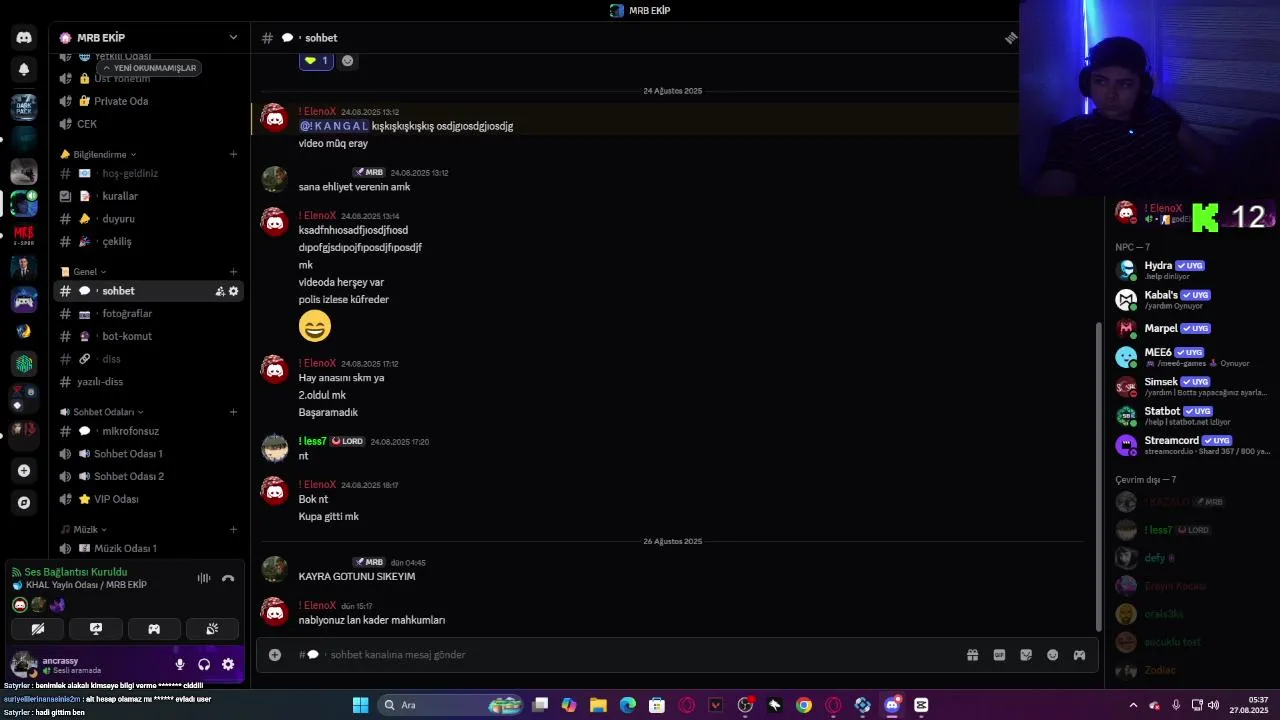Join Sohbet Odası 1 voice channel

(147, 454)
